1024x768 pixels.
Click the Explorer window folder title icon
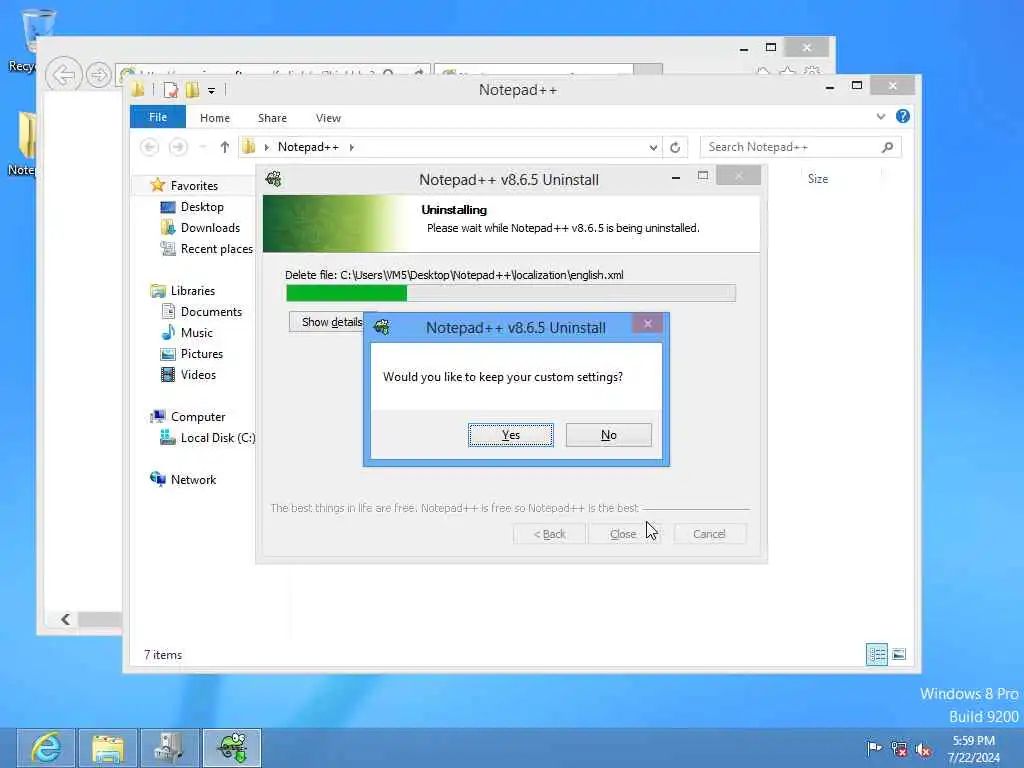click(138, 90)
